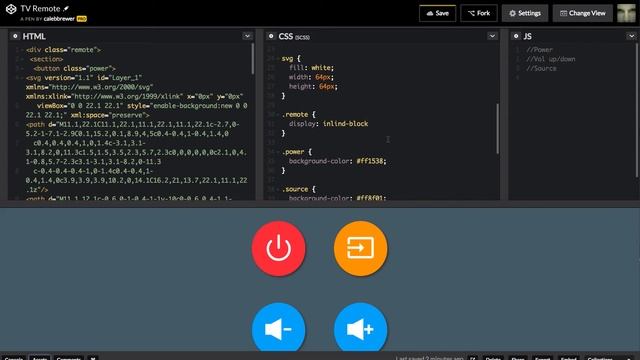
Task: Click the svg version="1.1" line
Action: click(x=84, y=78)
